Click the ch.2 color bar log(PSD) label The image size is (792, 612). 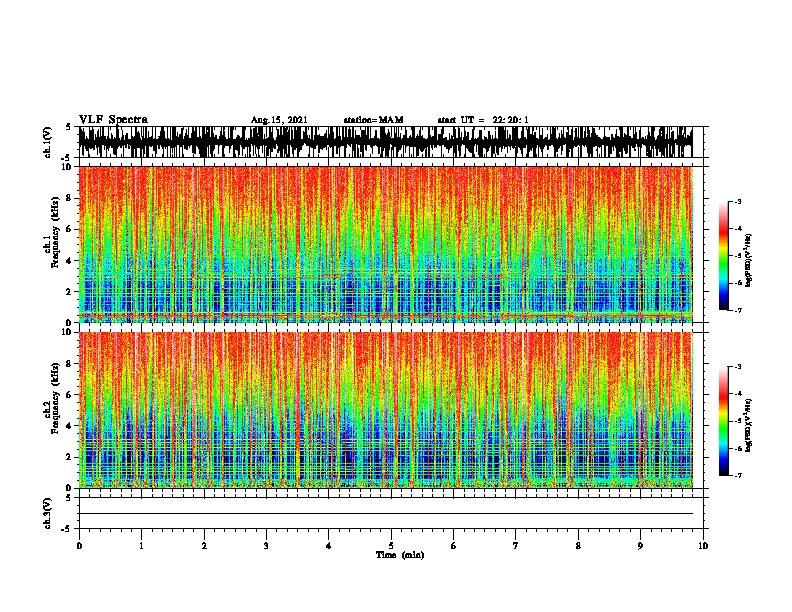(x=748, y=425)
